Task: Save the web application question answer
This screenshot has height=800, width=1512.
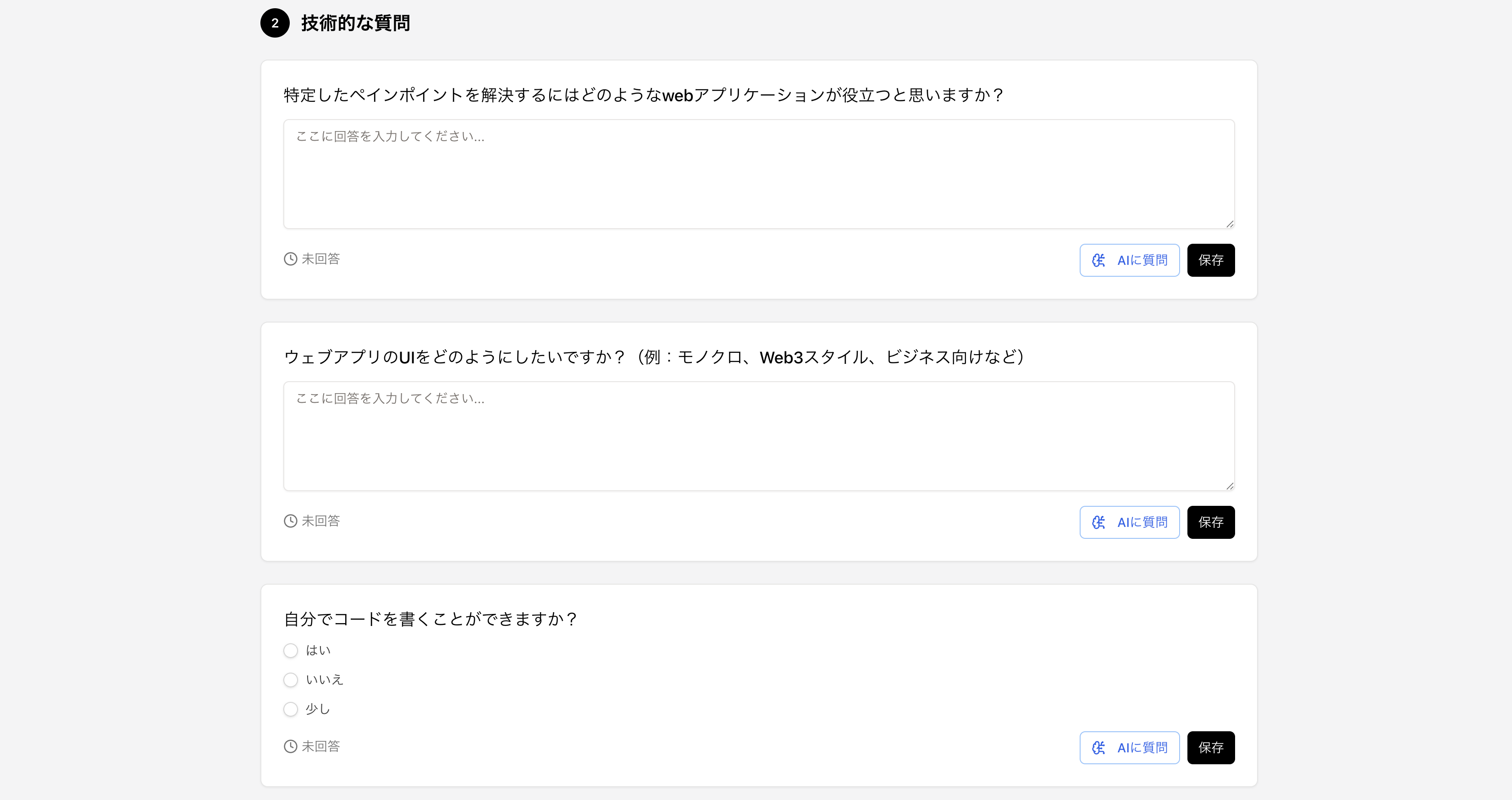Action: pyautogui.click(x=1210, y=260)
